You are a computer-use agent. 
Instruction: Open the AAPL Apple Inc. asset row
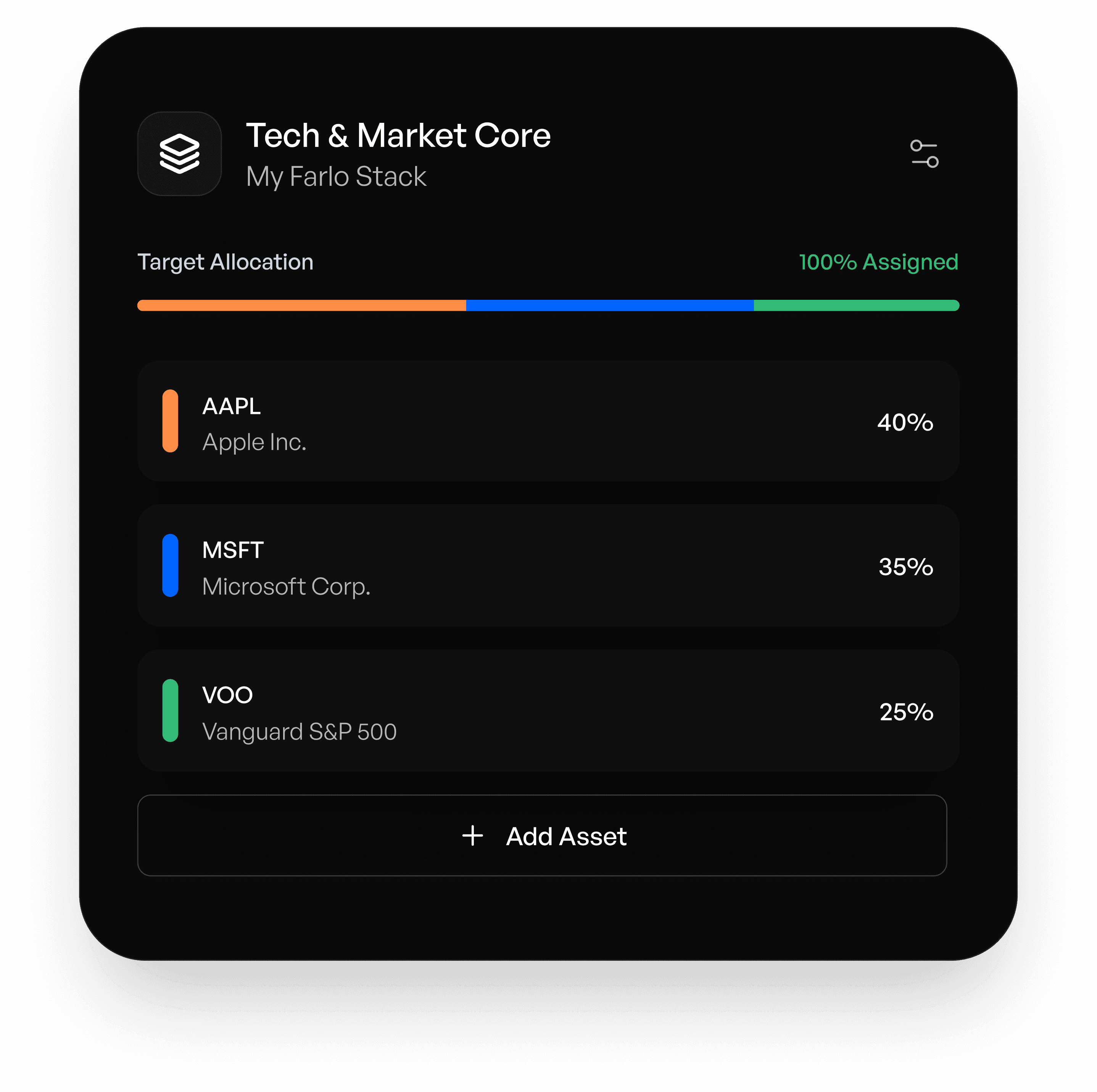point(549,421)
